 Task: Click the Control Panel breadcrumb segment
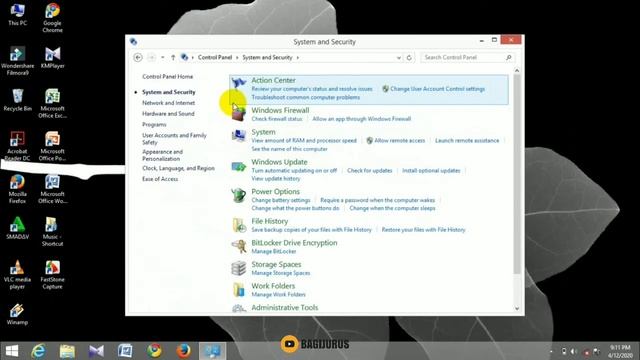[215, 58]
